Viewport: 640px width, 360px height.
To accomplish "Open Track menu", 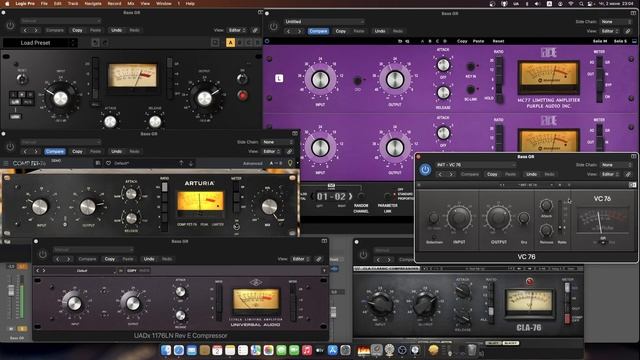I will (x=73, y=4).
